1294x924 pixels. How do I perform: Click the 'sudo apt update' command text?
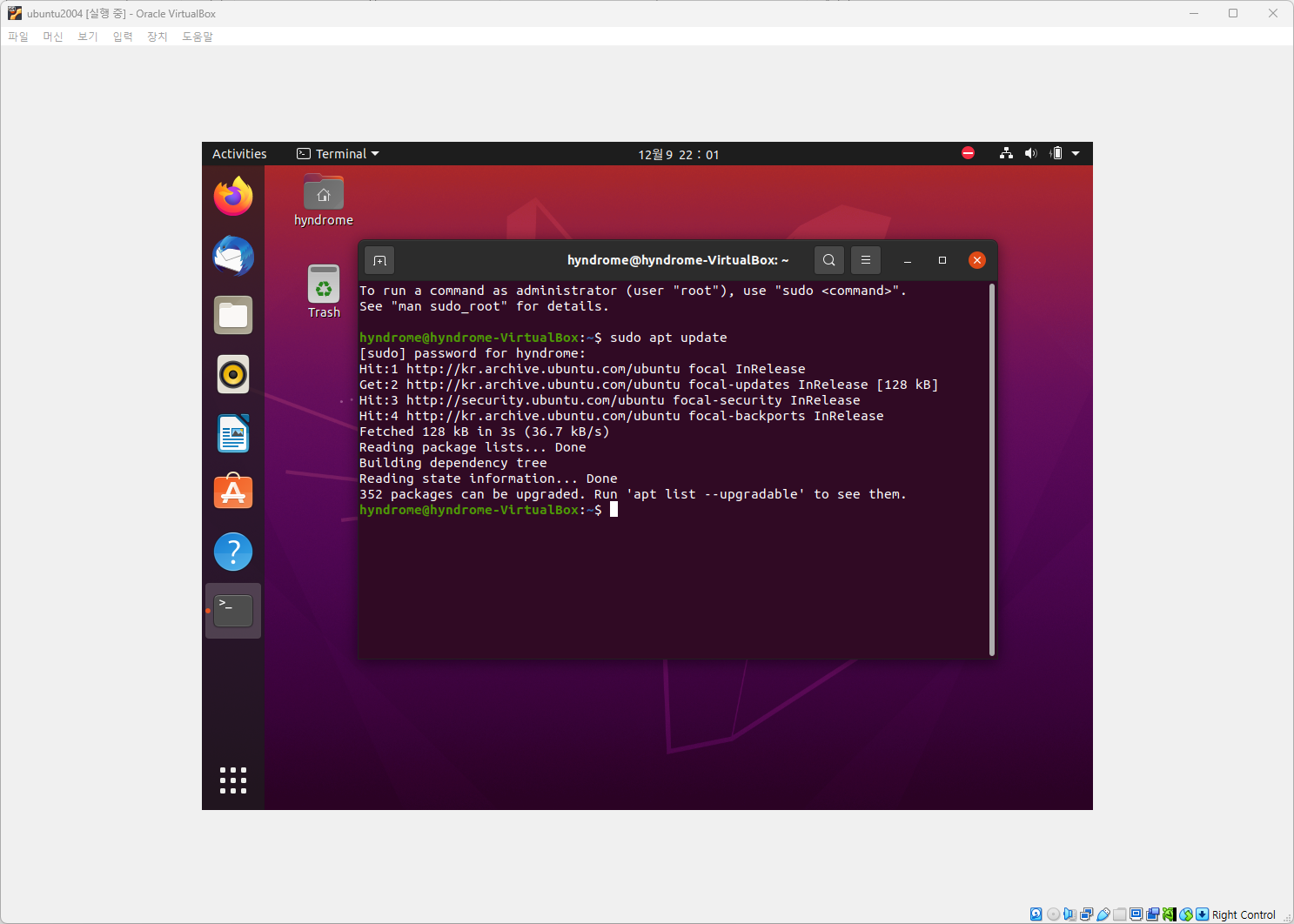coord(668,338)
